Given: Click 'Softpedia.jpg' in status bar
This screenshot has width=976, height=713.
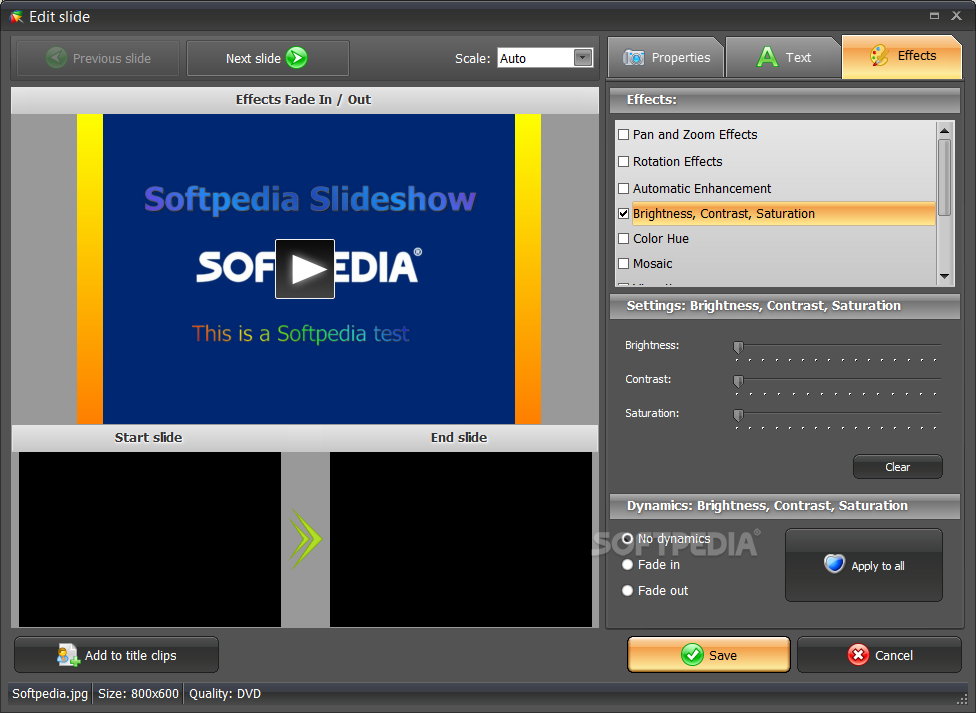Looking at the screenshot, I should [50, 694].
